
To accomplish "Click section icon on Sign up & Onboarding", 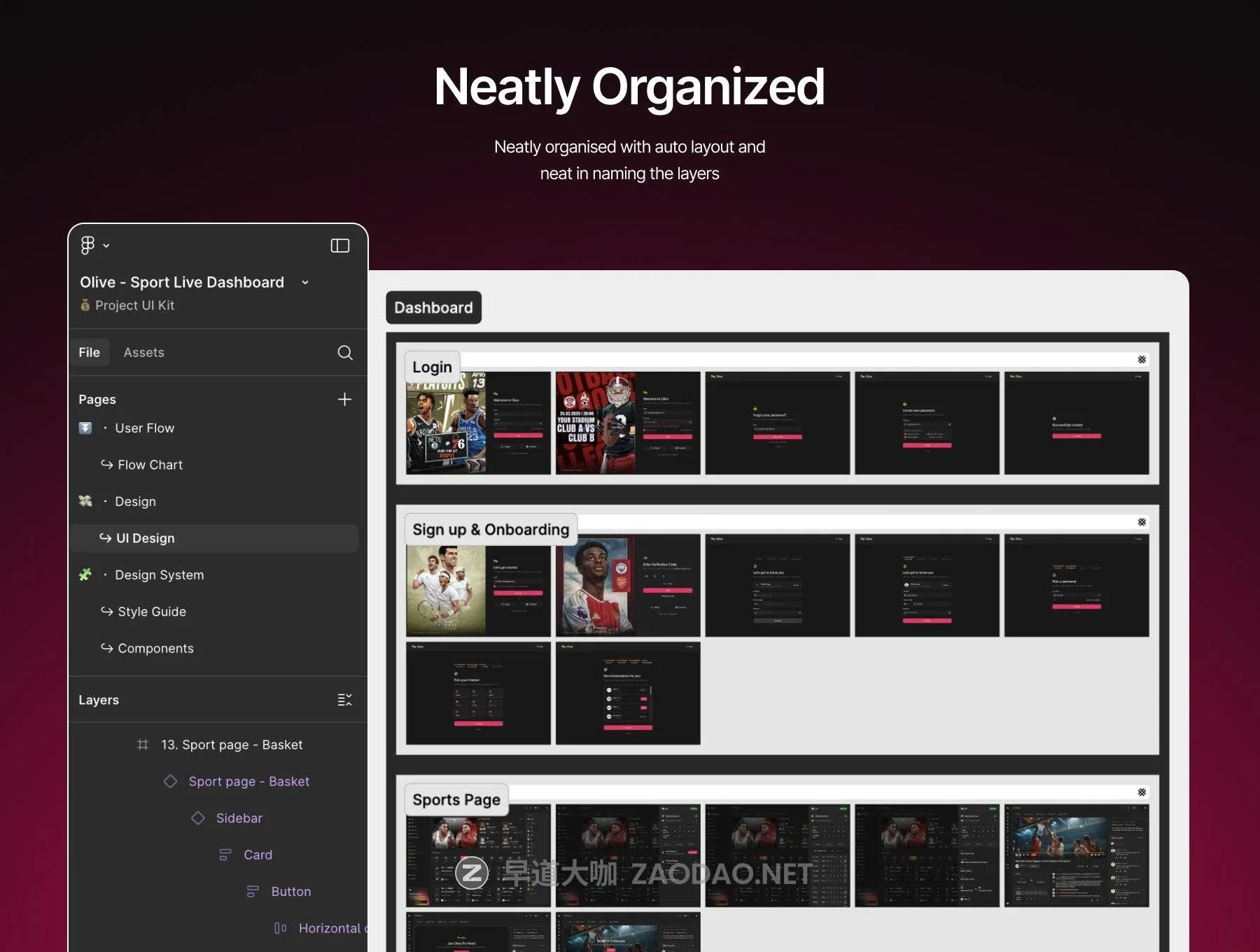I will pos(1142,522).
